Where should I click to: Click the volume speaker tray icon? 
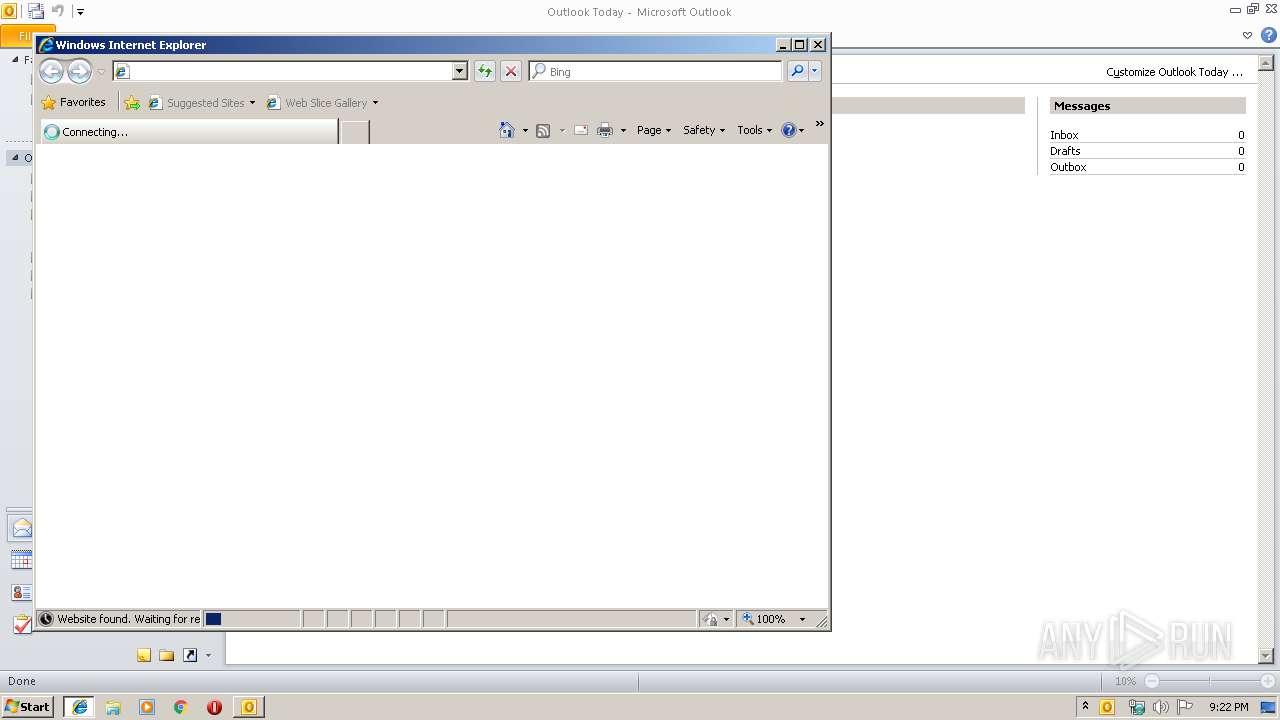coord(1160,707)
